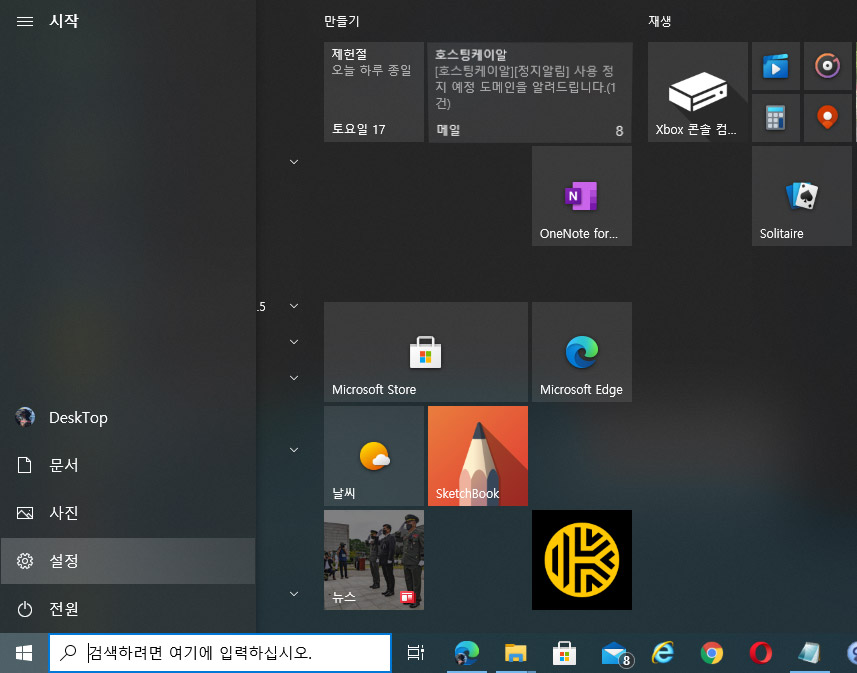Click the Opera icon on the taskbar
This screenshot has width=857, height=673.
(761, 653)
